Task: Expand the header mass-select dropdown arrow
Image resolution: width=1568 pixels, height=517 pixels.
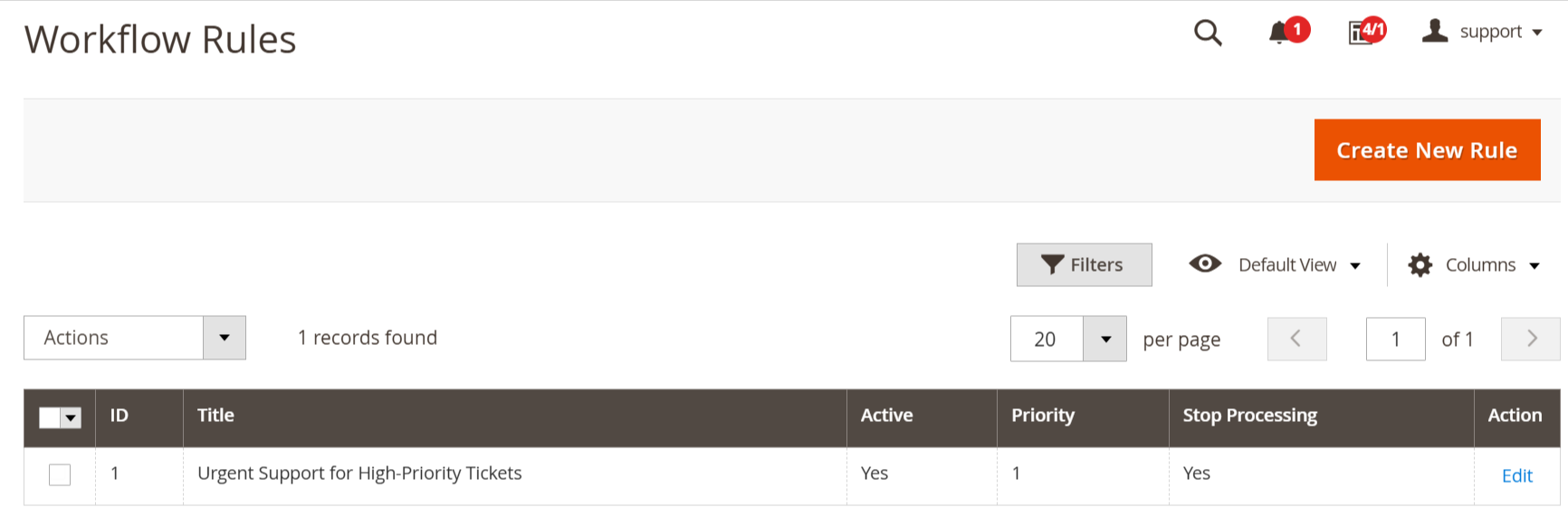Action: [x=72, y=417]
